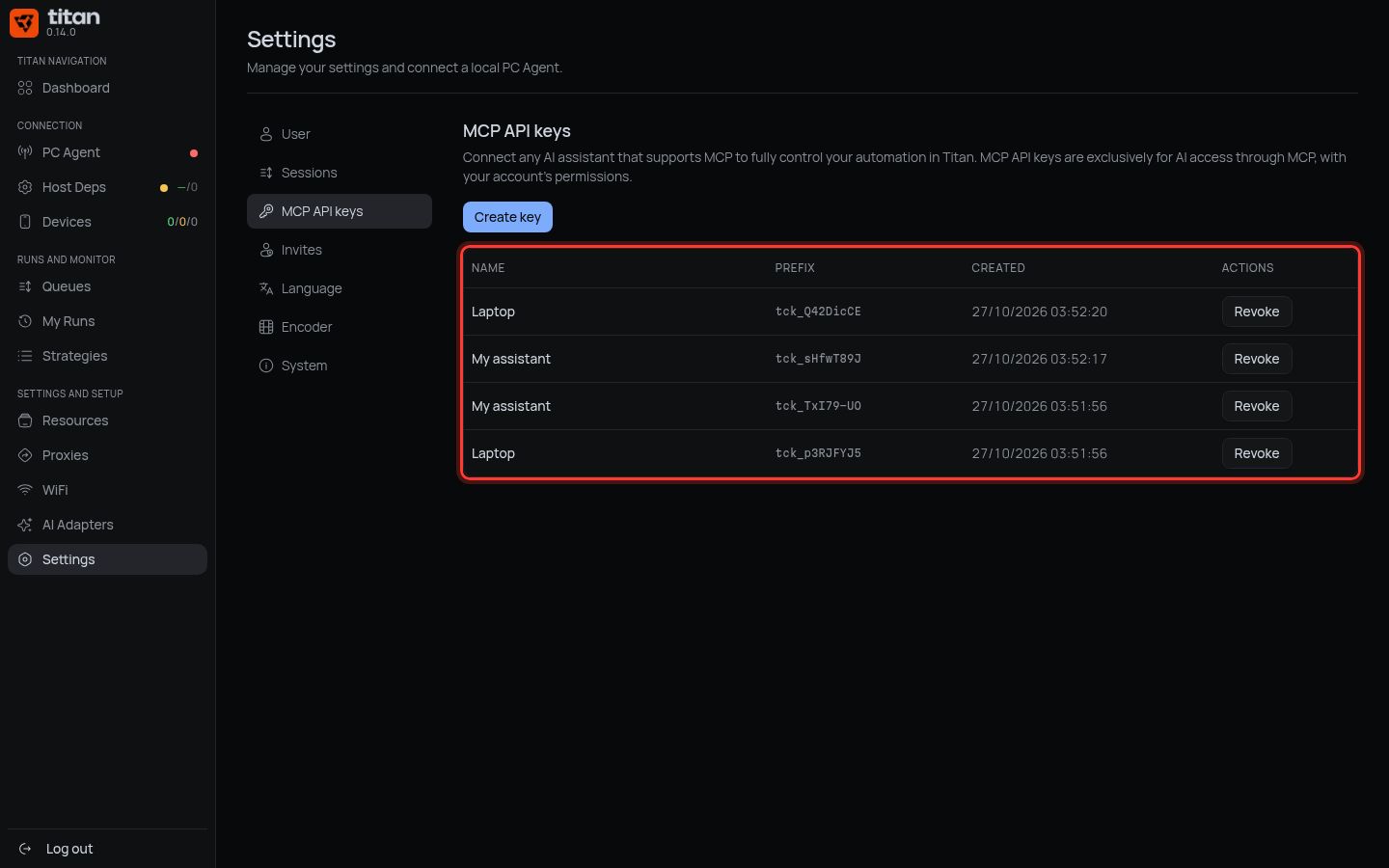Switch to the System settings tab
This screenshot has height=868, width=1389.
pyautogui.click(x=340, y=366)
